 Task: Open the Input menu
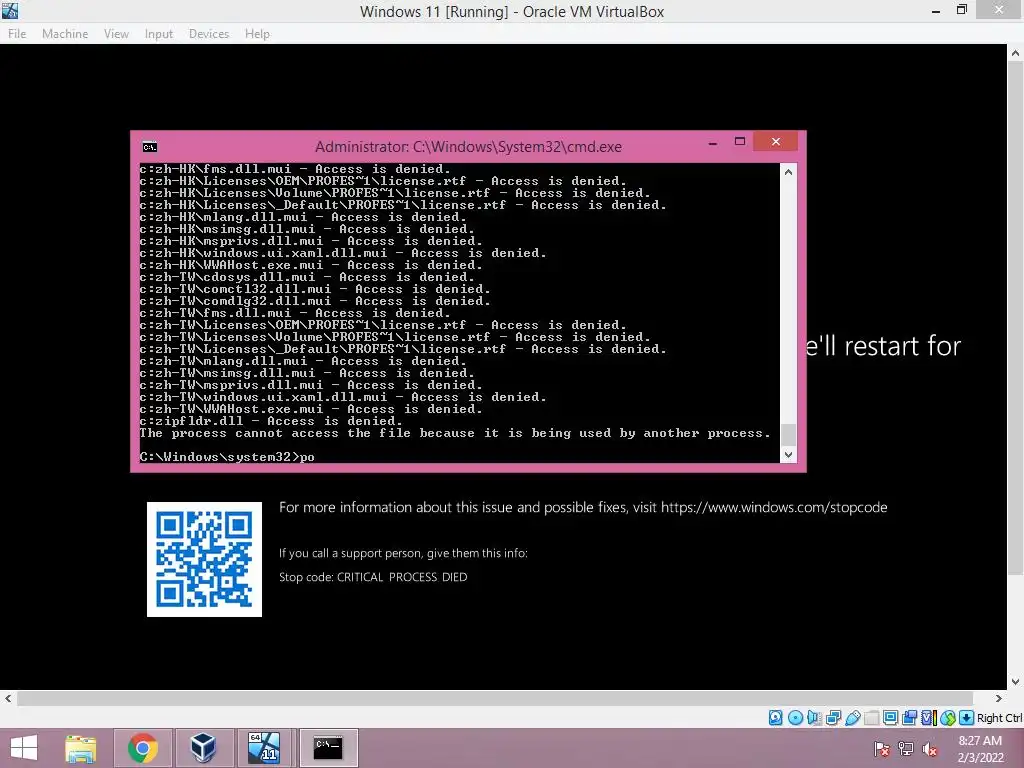[x=159, y=33]
